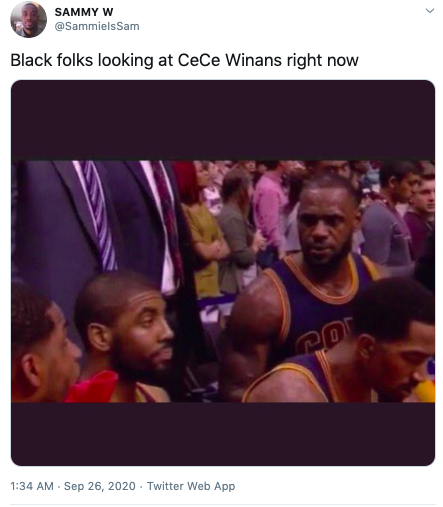Click the woman in mustard top in crowd
Screen dimensions: 443x507
(203, 230)
